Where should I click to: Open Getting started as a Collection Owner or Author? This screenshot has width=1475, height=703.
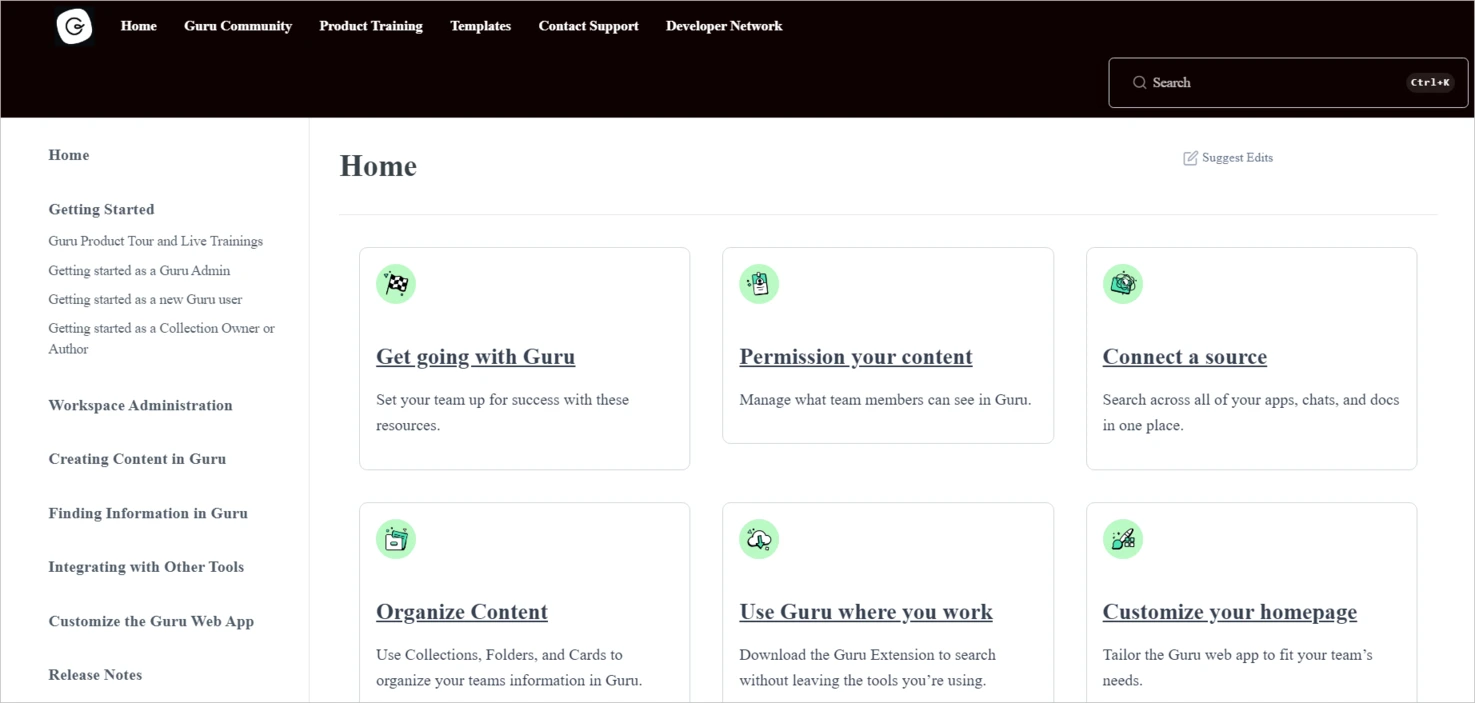point(161,338)
